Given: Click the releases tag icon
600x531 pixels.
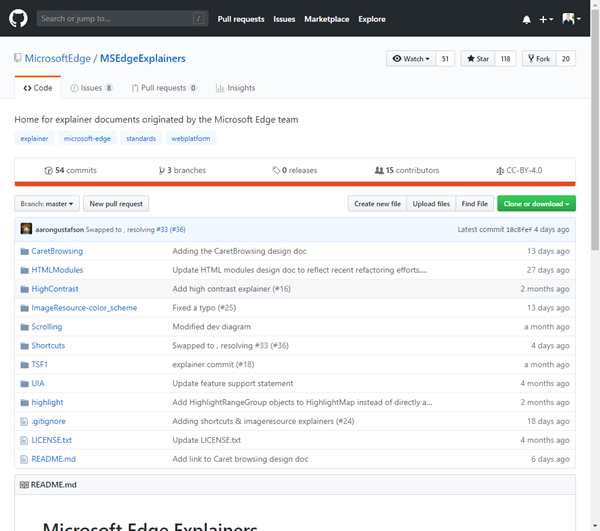Looking at the screenshot, I should pyautogui.click(x=276, y=170).
